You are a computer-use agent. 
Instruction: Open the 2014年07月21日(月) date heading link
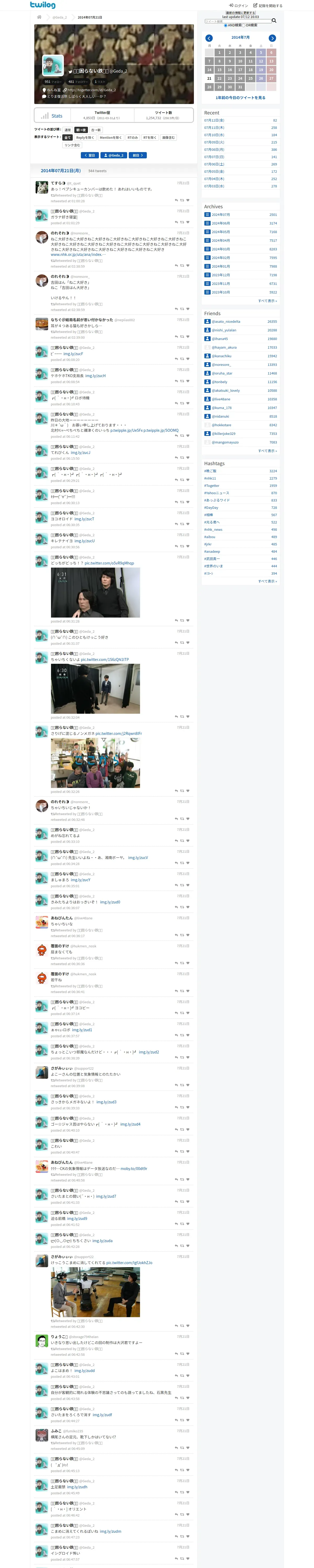click(x=61, y=171)
